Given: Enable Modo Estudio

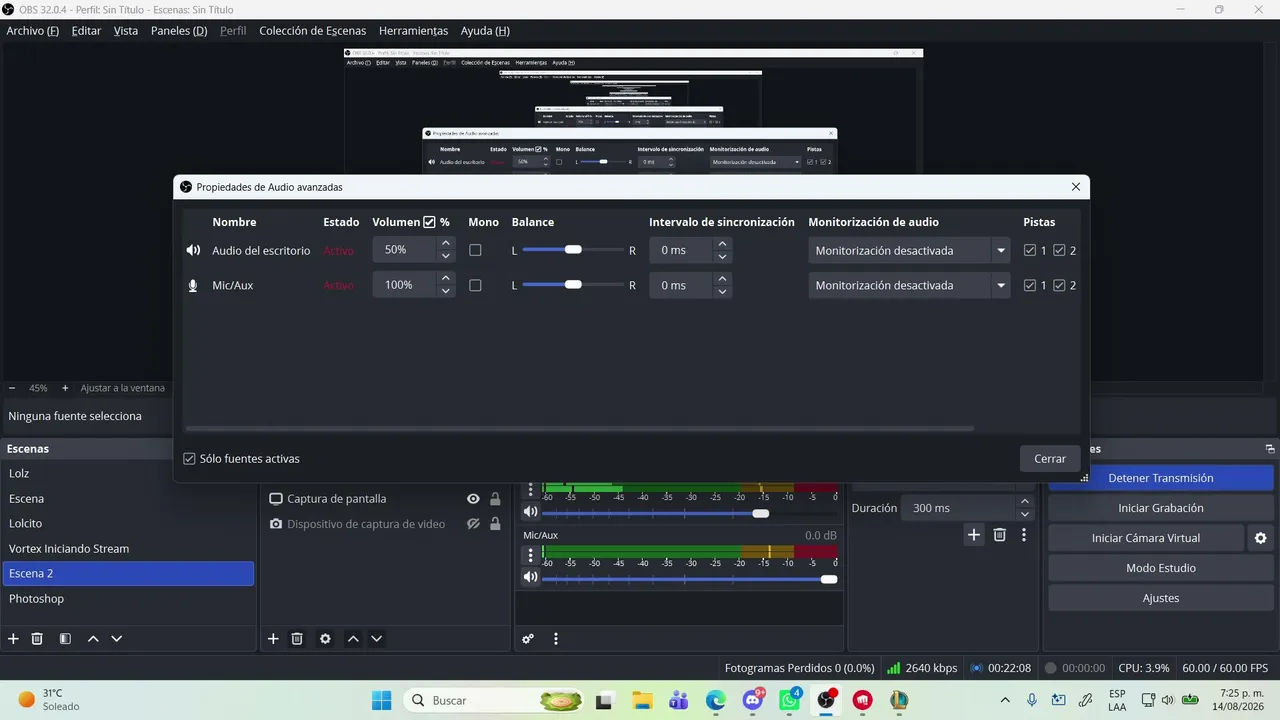Looking at the screenshot, I should [x=1161, y=568].
